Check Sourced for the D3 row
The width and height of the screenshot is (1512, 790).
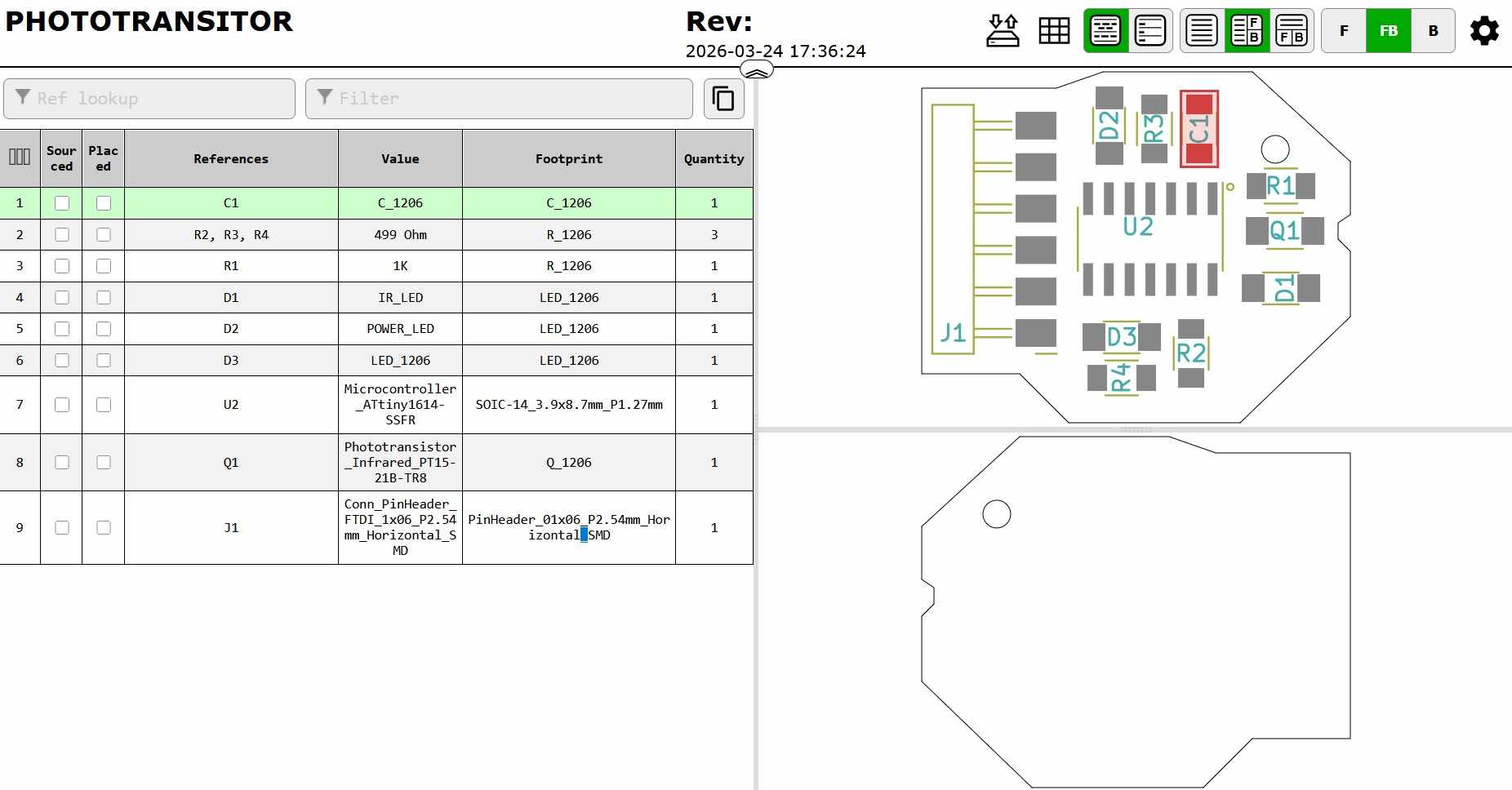[x=62, y=361]
